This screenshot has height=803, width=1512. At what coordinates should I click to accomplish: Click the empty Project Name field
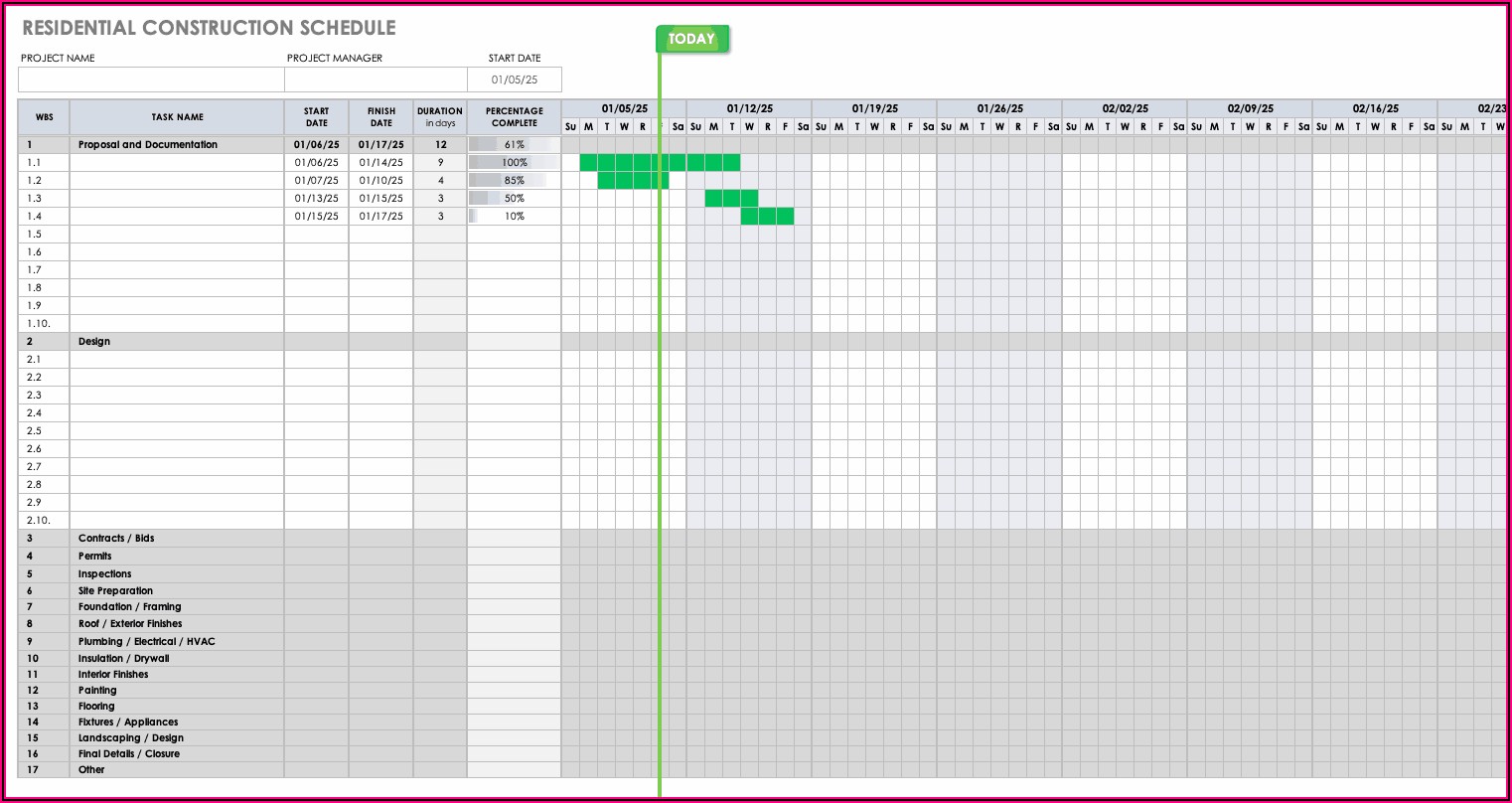coord(151,80)
